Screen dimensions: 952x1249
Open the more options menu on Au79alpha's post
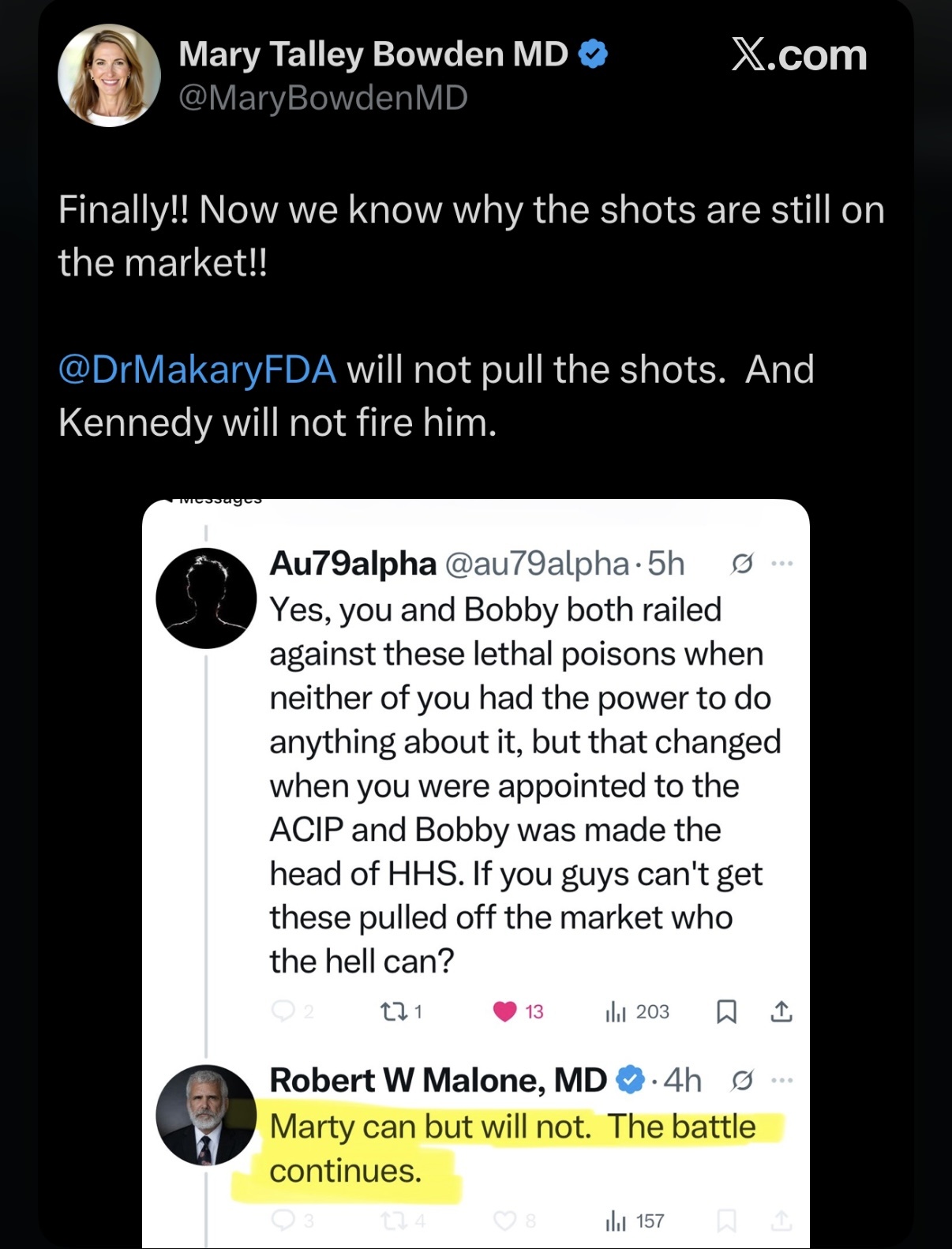pyautogui.click(x=781, y=564)
